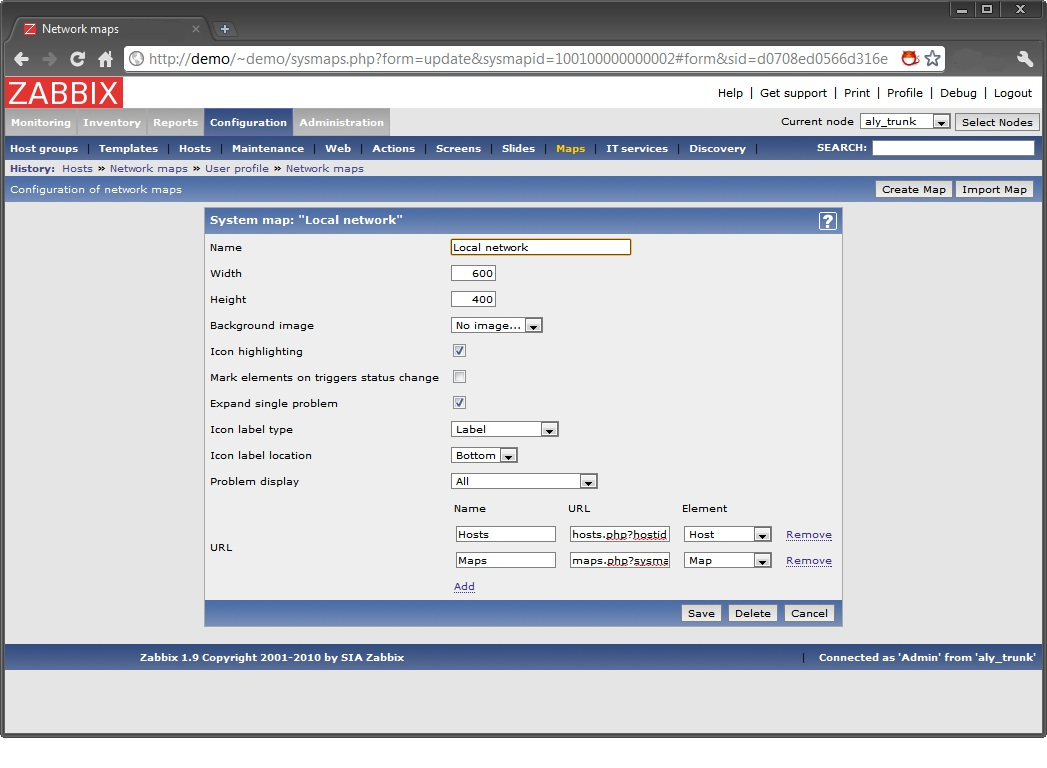Click Cancel button
This screenshot has width=1047, height=768.
pos(809,613)
